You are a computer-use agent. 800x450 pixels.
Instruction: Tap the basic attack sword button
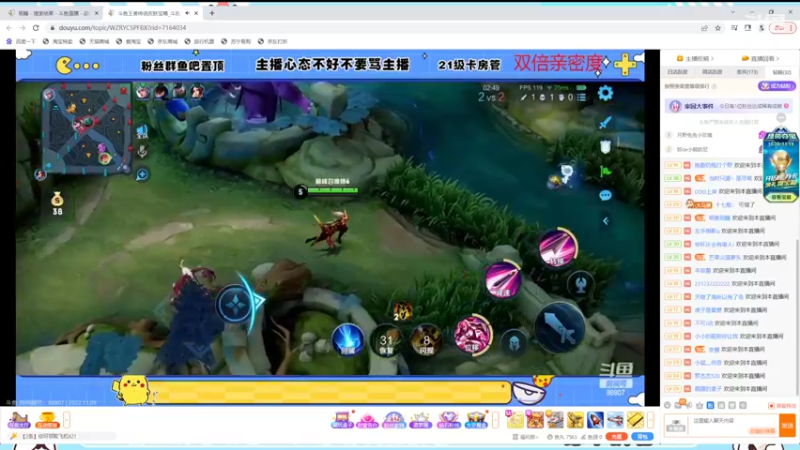click(x=560, y=328)
